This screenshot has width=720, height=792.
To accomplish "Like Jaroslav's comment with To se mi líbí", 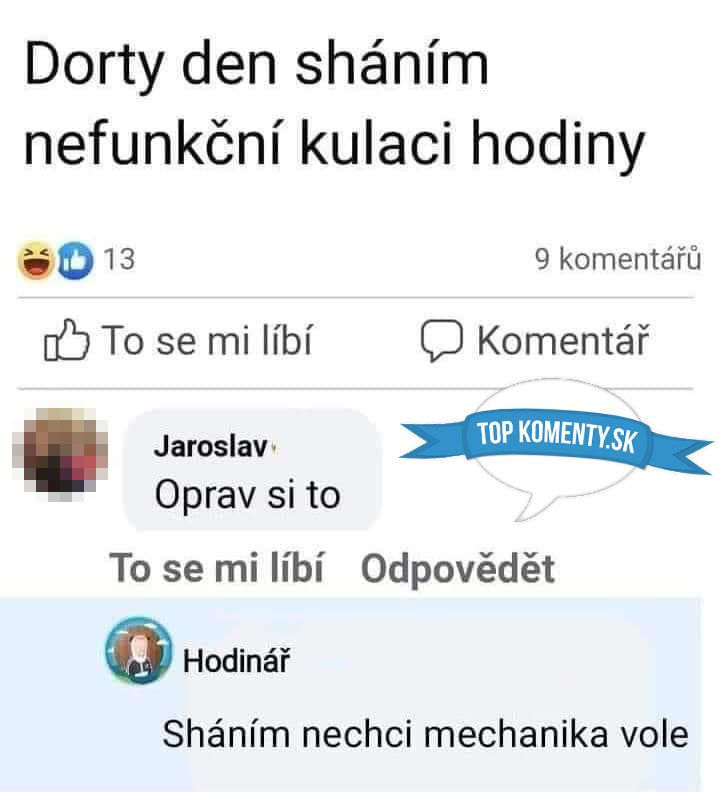I will click(216, 568).
